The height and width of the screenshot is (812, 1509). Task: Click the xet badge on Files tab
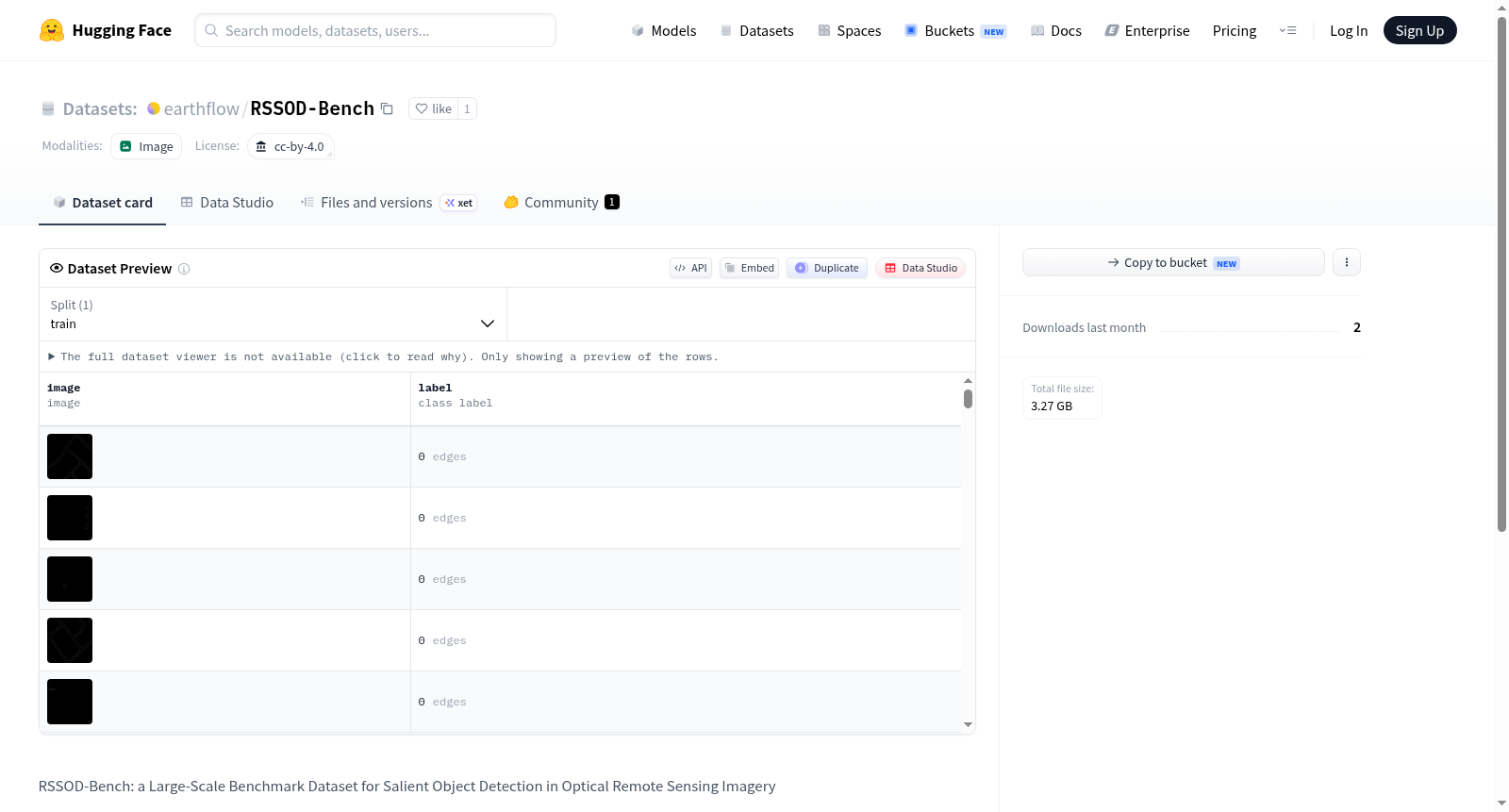(458, 203)
